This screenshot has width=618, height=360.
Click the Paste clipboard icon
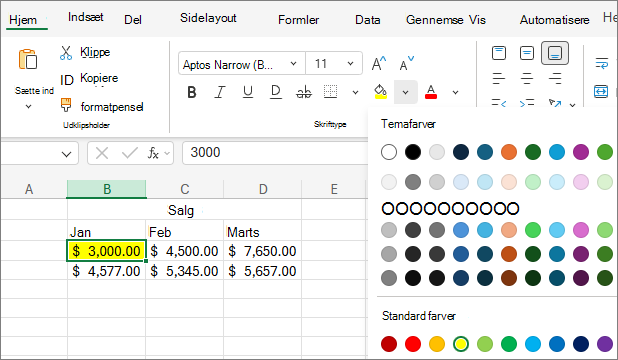[28, 59]
